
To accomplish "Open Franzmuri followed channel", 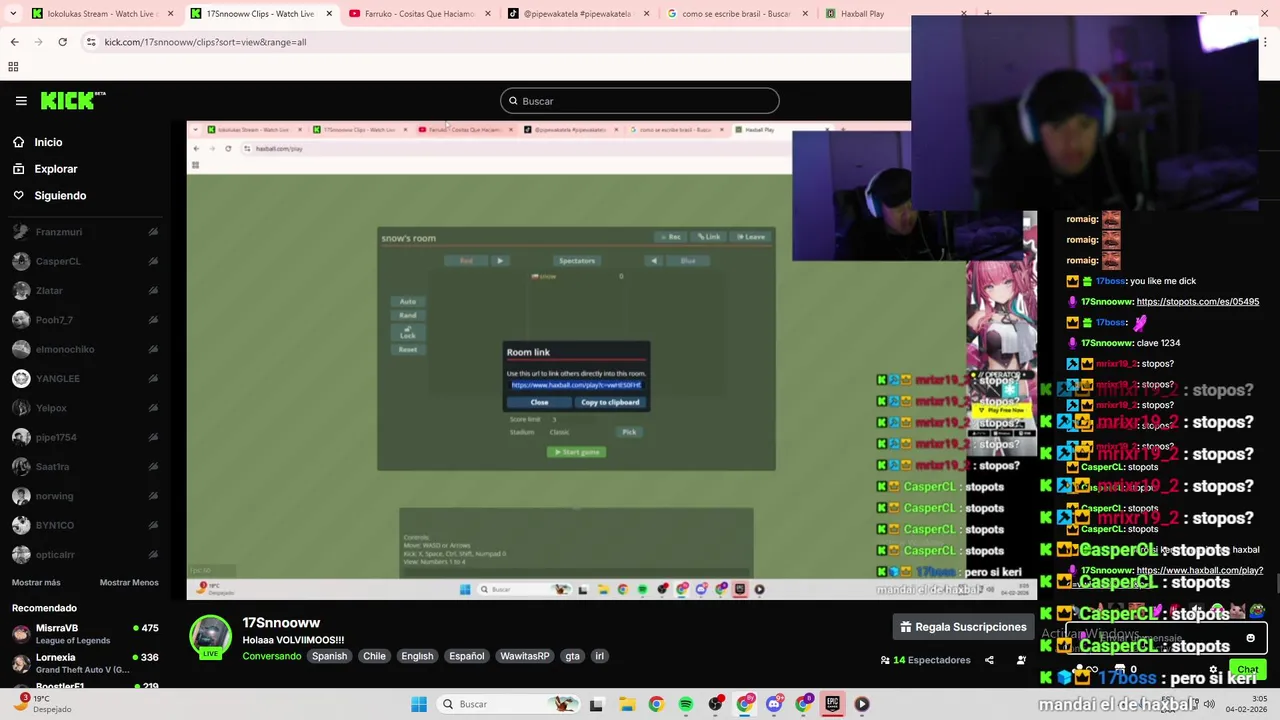I will [x=85, y=232].
